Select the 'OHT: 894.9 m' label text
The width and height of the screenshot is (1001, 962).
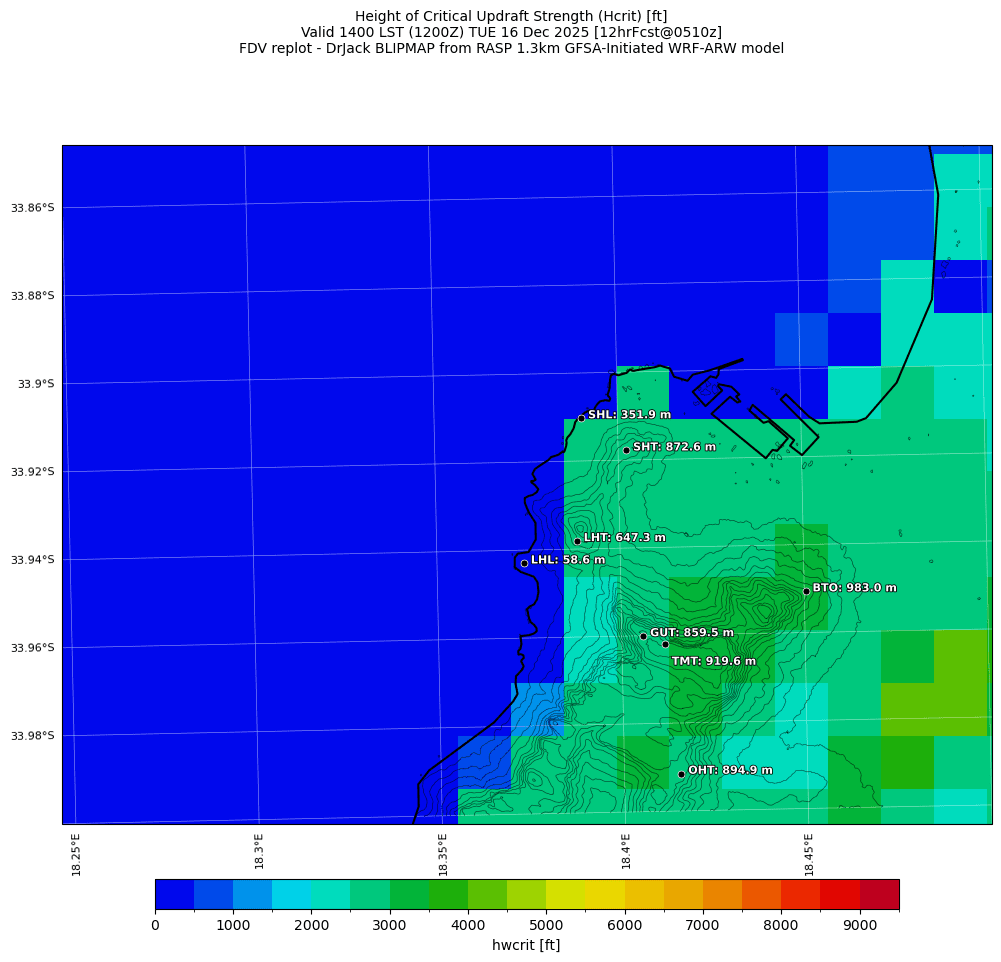[x=730, y=770]
